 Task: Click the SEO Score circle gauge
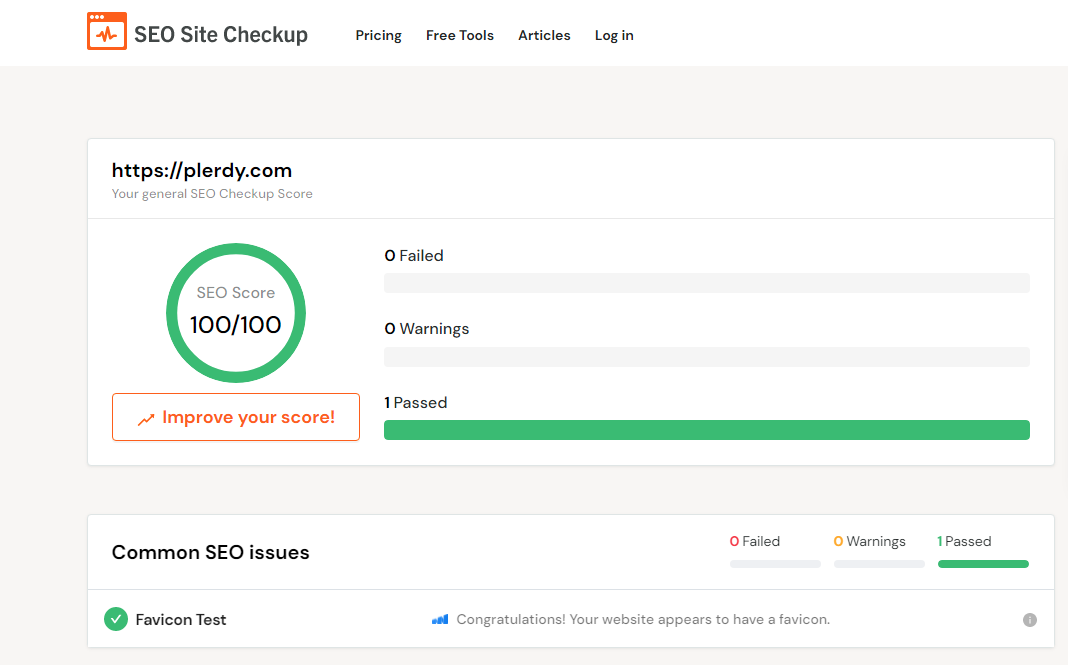236,313
